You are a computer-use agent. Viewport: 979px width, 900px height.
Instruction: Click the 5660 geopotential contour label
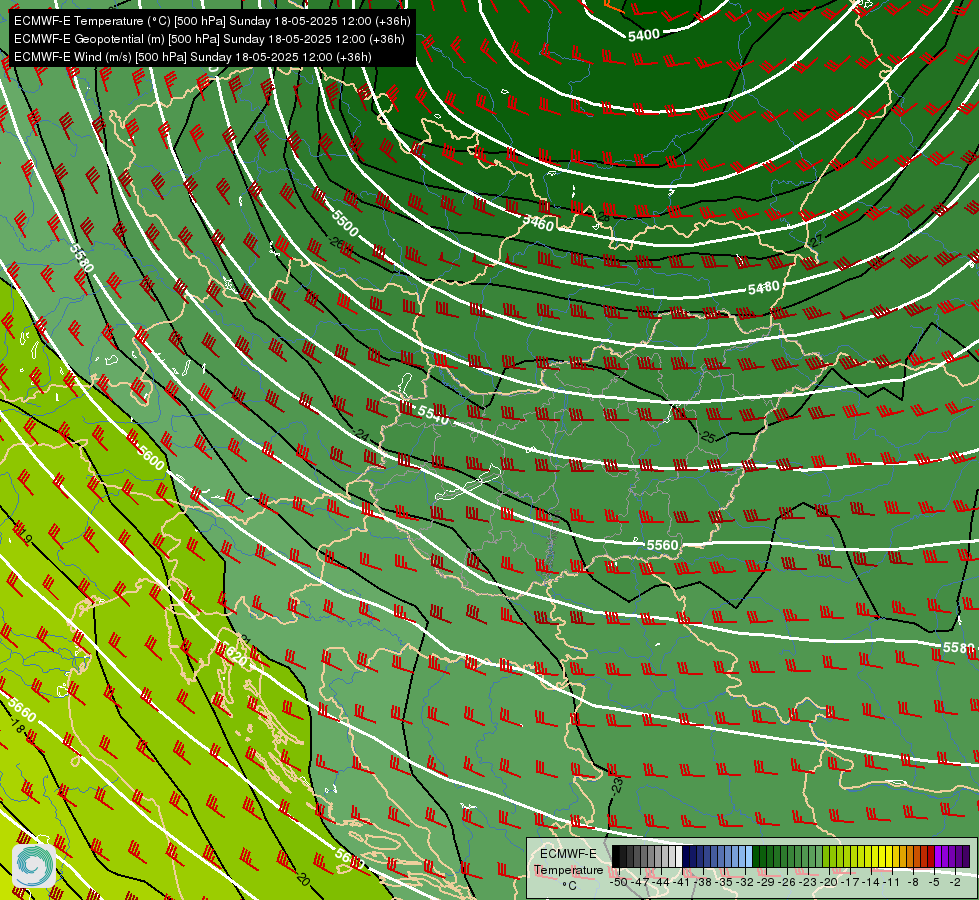(22, 710)
